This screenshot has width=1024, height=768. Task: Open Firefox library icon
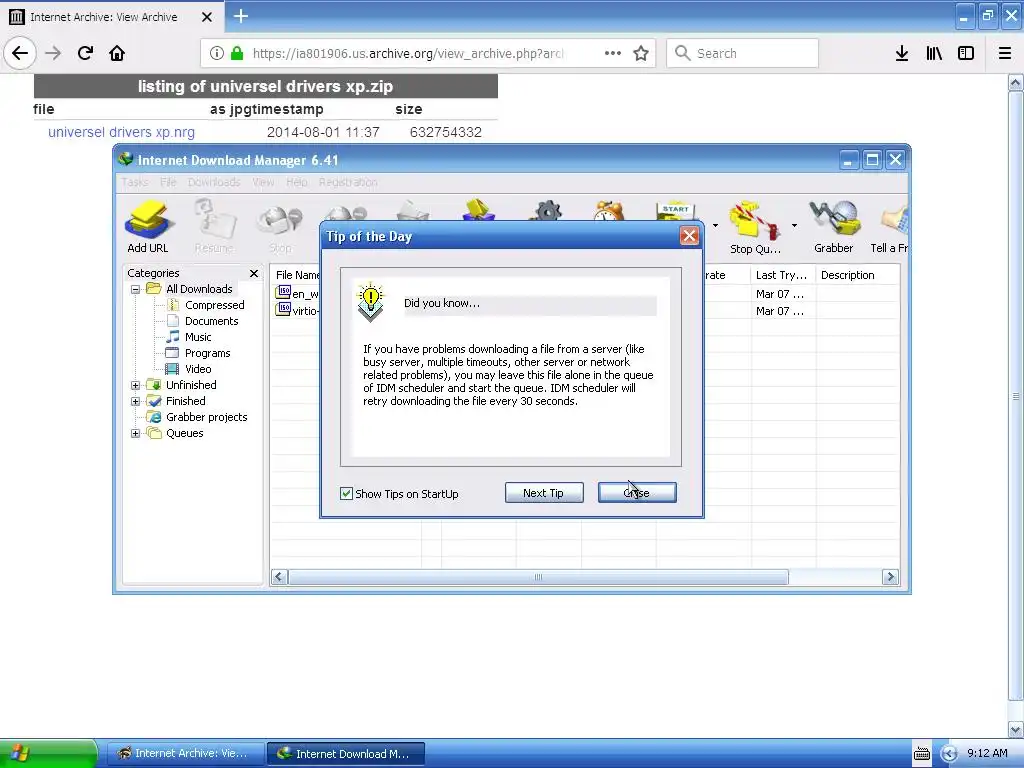934,53
